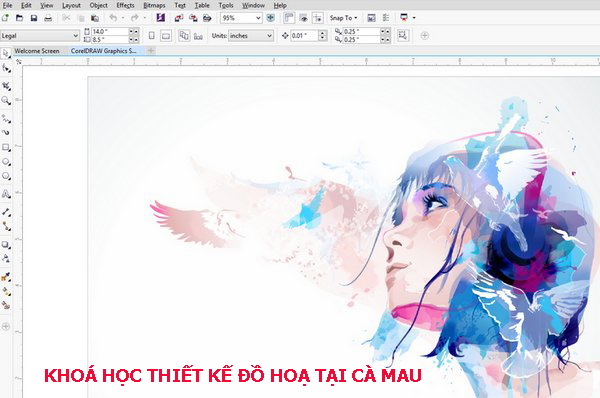Open the Object menu
The width and height of the screenshot is (600, 398).
pyautogui.click(x=98, y=5)
